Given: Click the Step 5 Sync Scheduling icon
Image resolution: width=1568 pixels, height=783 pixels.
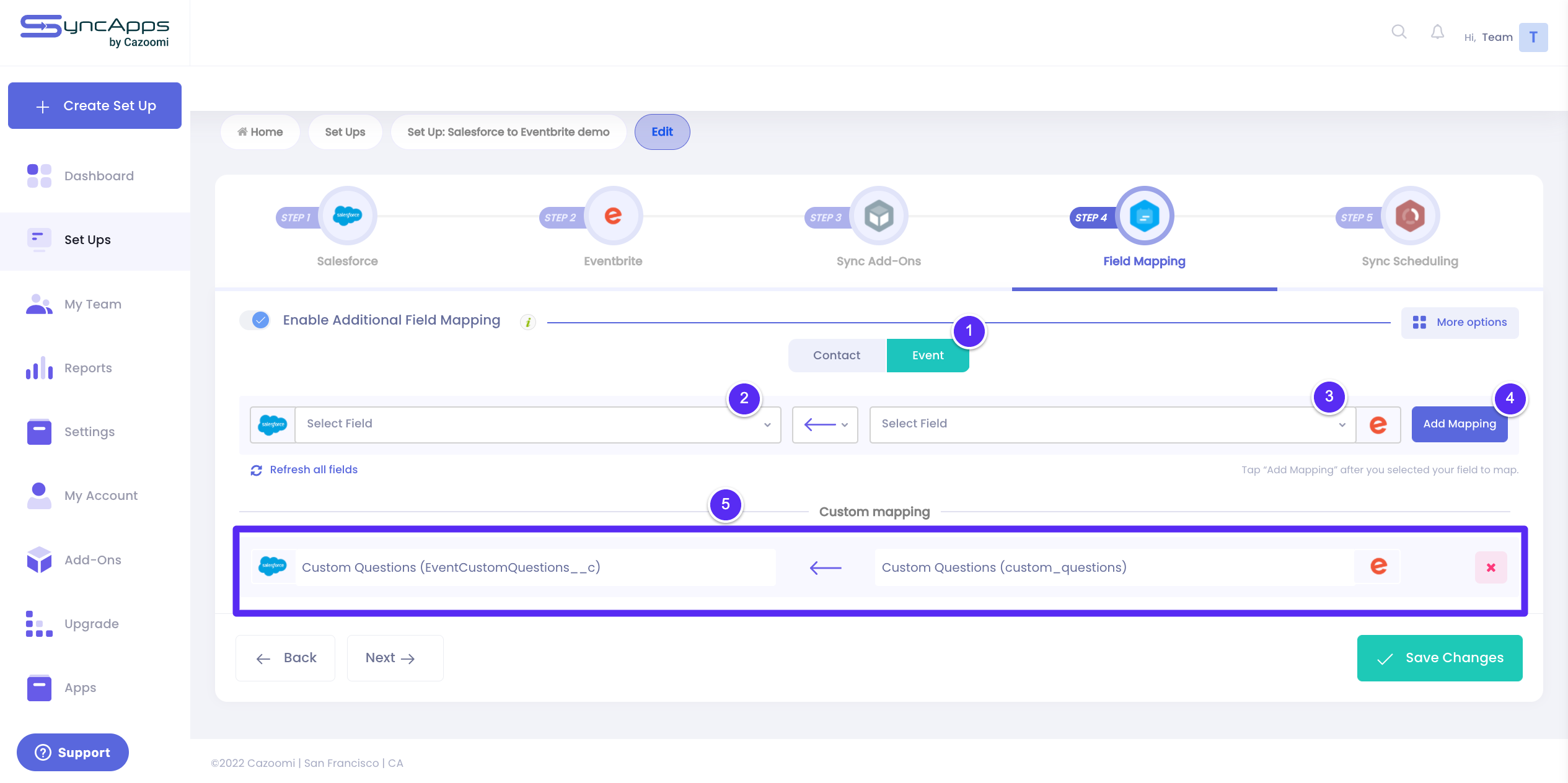Looking at the screenshot, I should tap(1410, 216).
